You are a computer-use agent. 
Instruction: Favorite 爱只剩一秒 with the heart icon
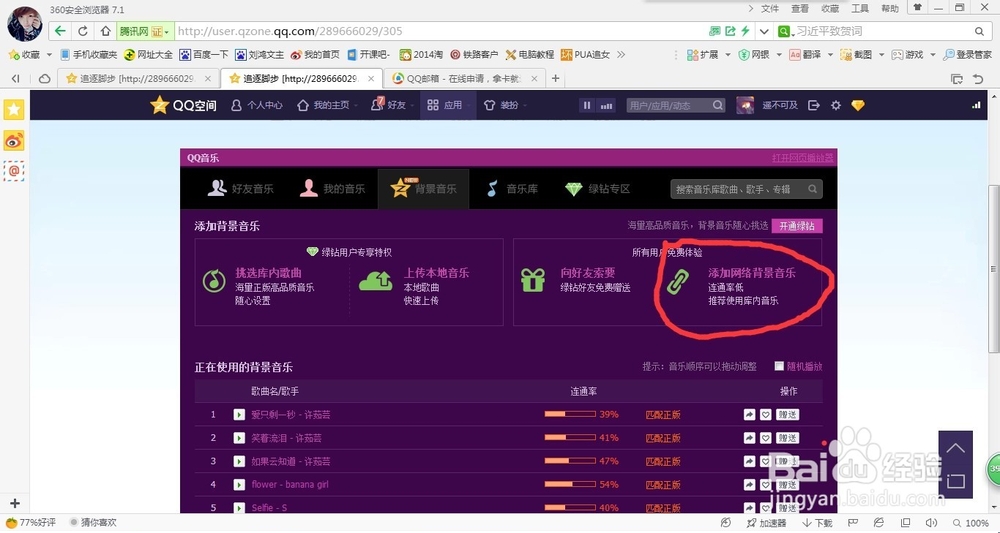tap(765, 415)
